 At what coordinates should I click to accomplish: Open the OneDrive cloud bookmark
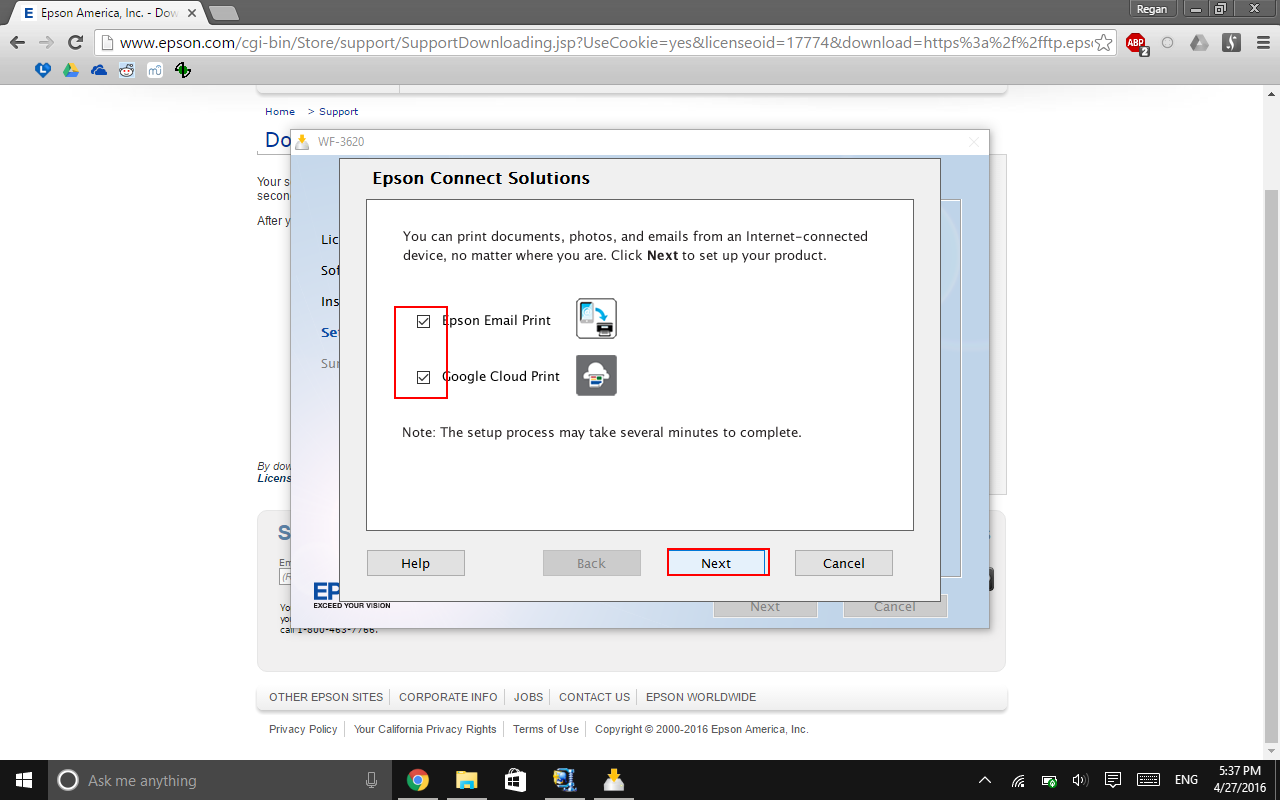(98, 70)
